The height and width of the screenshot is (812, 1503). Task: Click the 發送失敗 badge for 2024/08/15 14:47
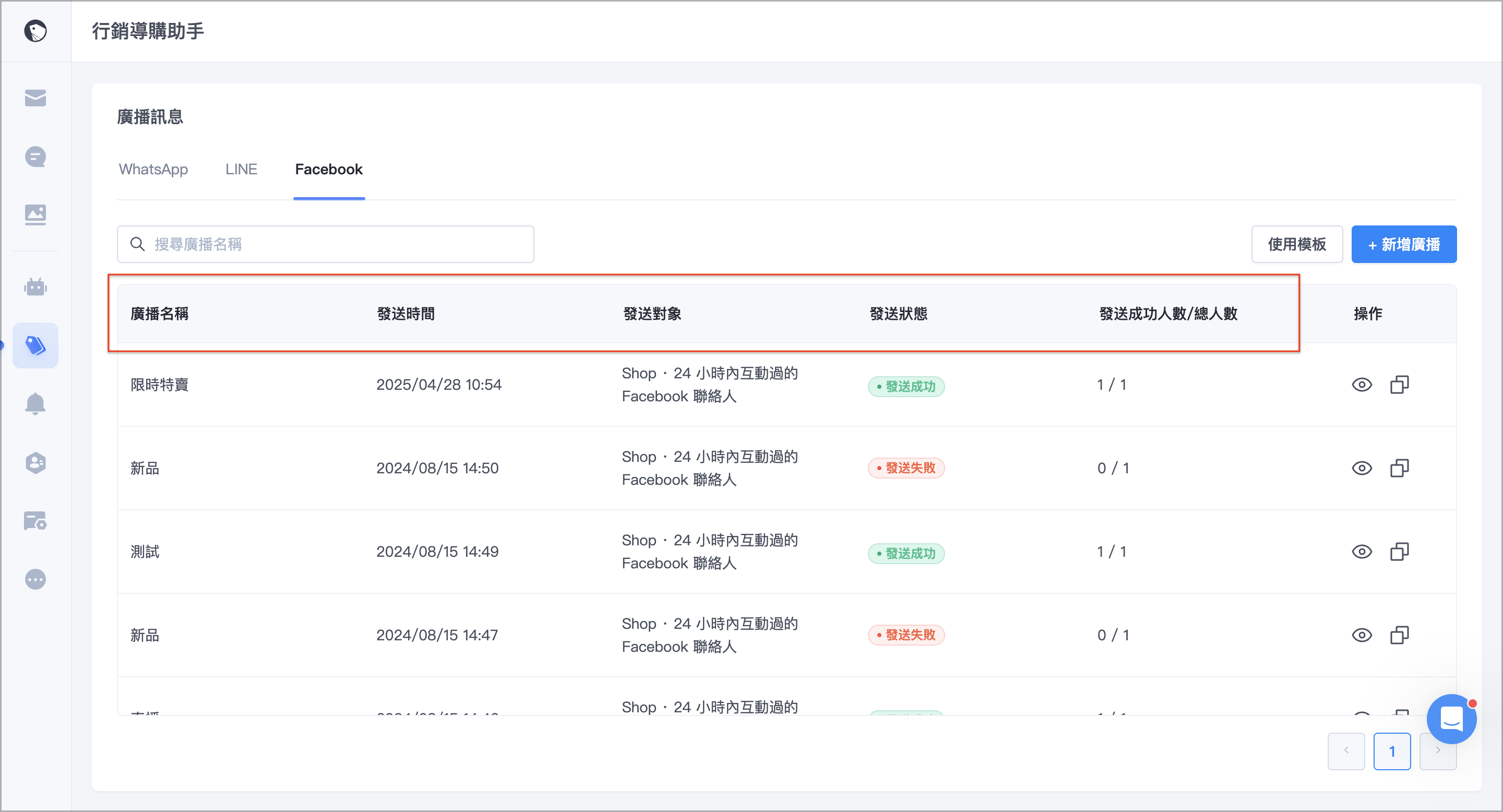(x=906, y=635)
